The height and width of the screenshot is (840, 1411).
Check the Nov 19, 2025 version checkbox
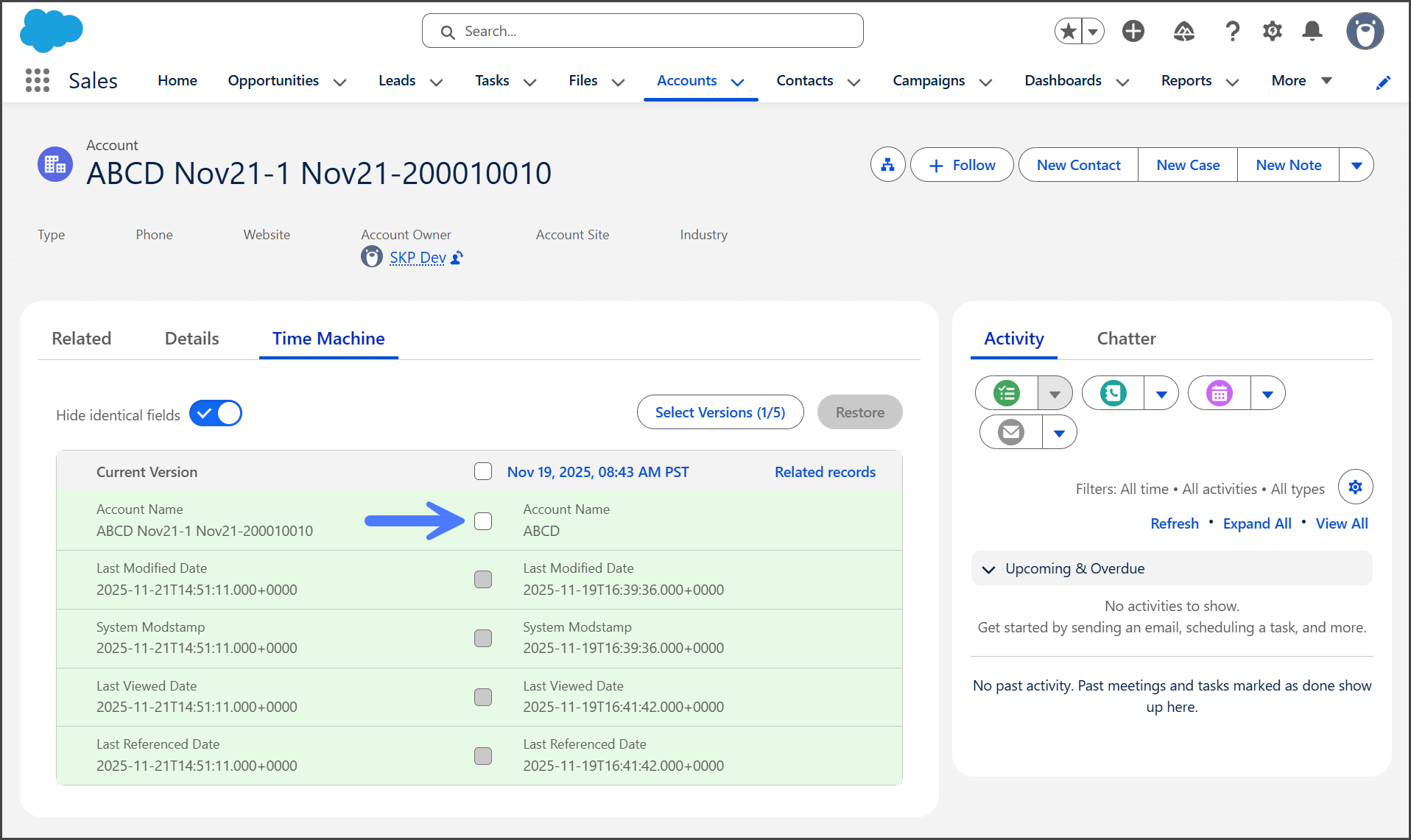[483, 471]
